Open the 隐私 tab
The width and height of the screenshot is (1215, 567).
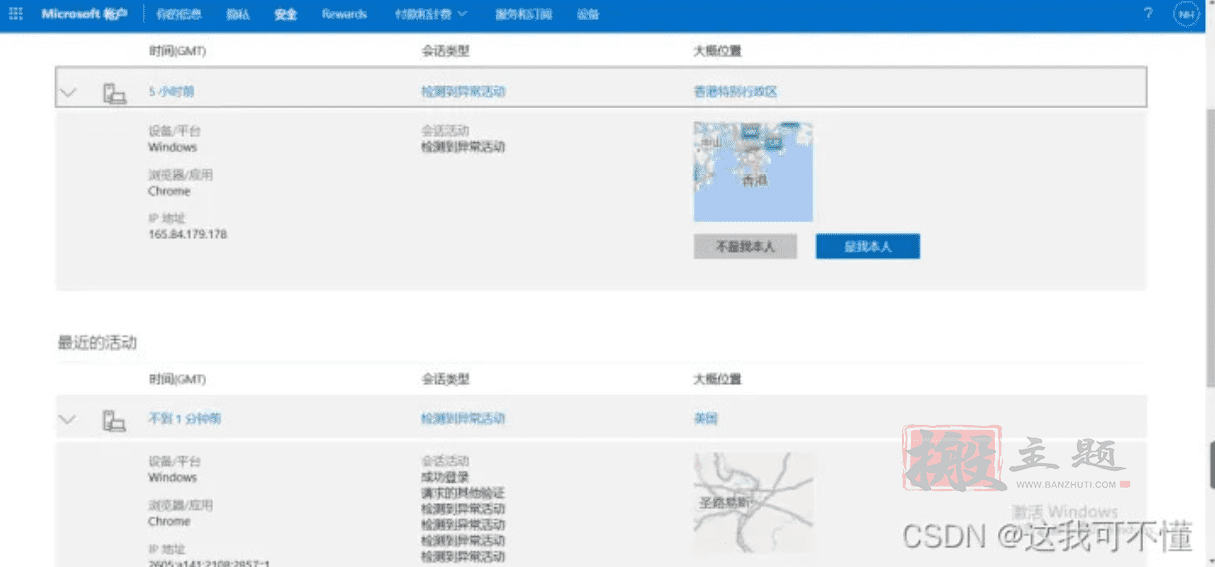tap(237, 14)
